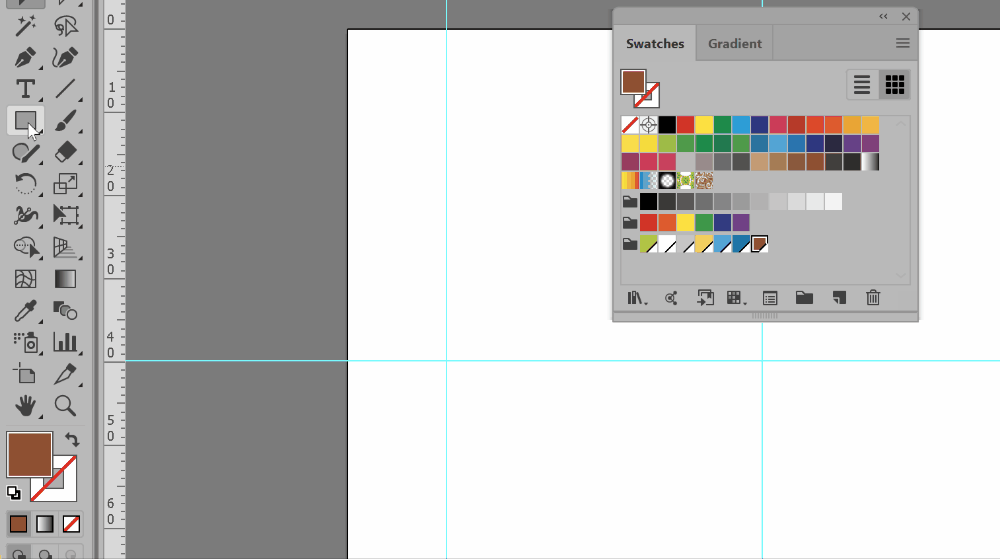
Task: Select the Shaper tool
Action: pyautogui.click(x=26, y=152)
